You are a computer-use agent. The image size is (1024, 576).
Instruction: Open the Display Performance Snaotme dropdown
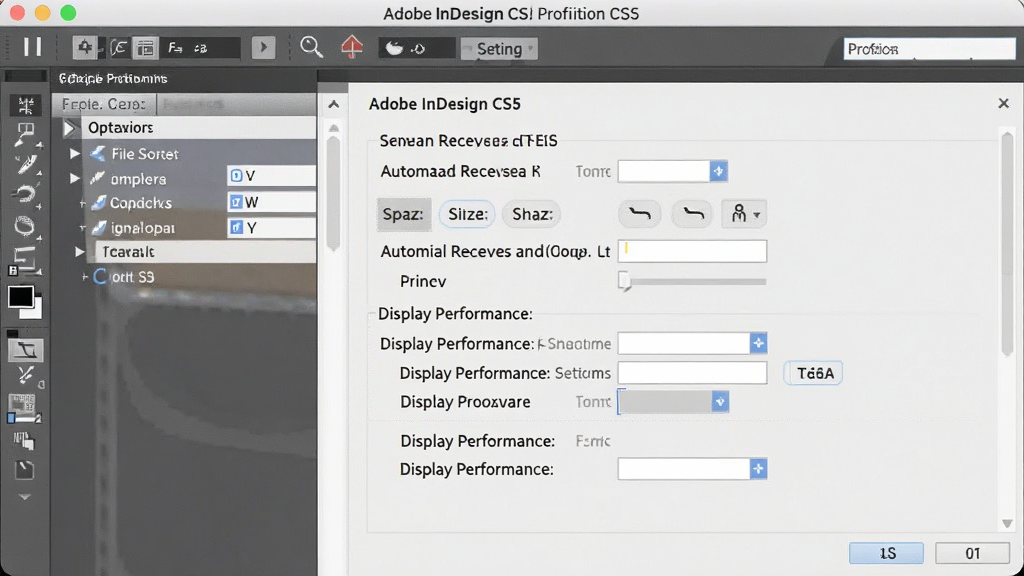click(x=758, y=343)
